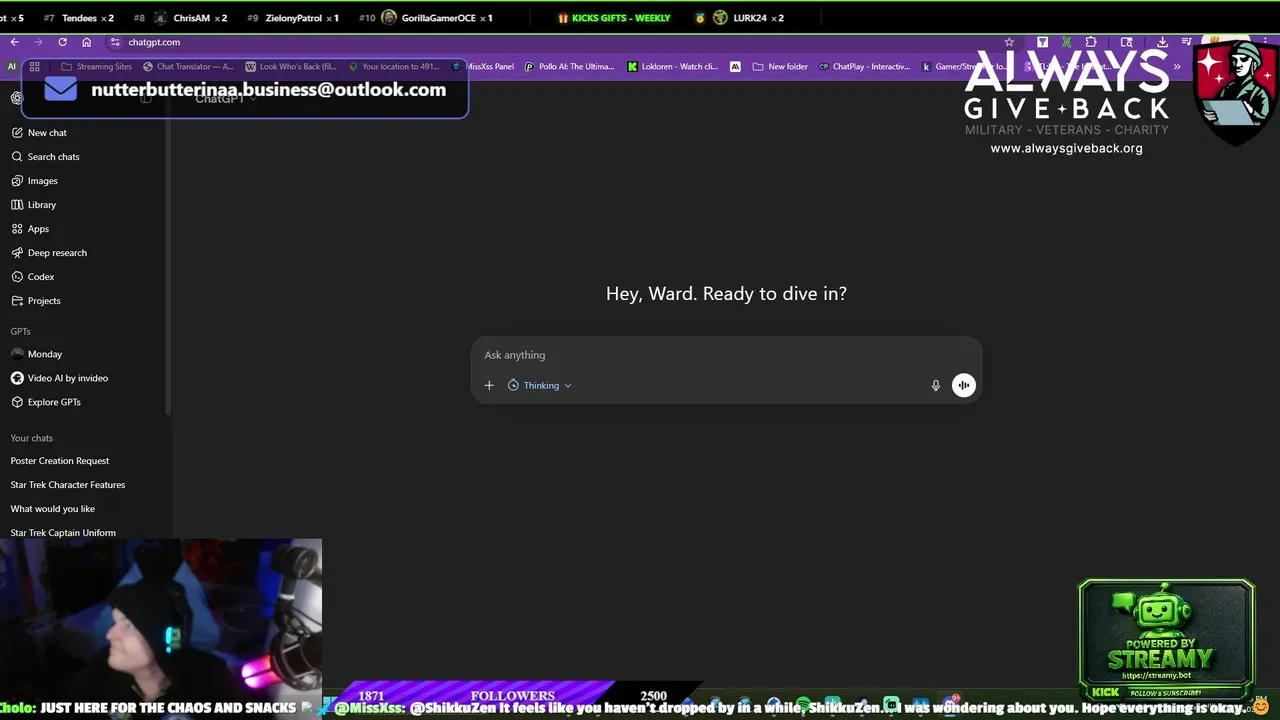Open the Your location to 491 bookmark
The image size is (1280, 720).
[394, 67]
